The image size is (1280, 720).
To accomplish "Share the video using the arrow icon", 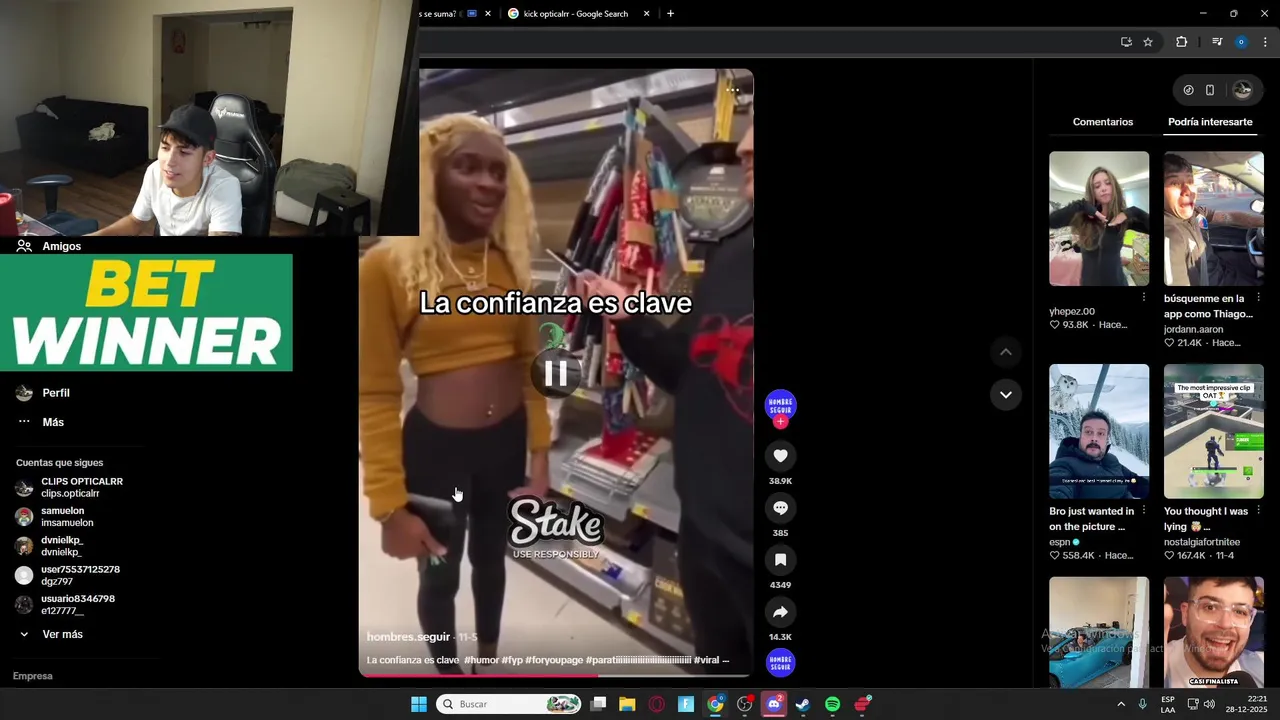I will (780, 612).
